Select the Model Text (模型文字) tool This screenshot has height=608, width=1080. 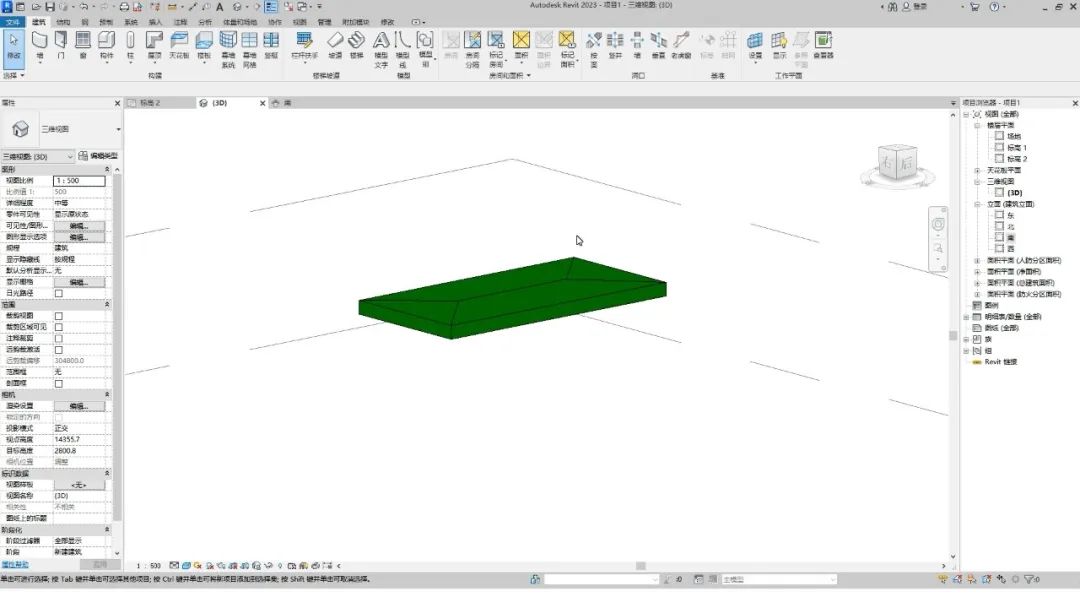(x=381, y=46)
